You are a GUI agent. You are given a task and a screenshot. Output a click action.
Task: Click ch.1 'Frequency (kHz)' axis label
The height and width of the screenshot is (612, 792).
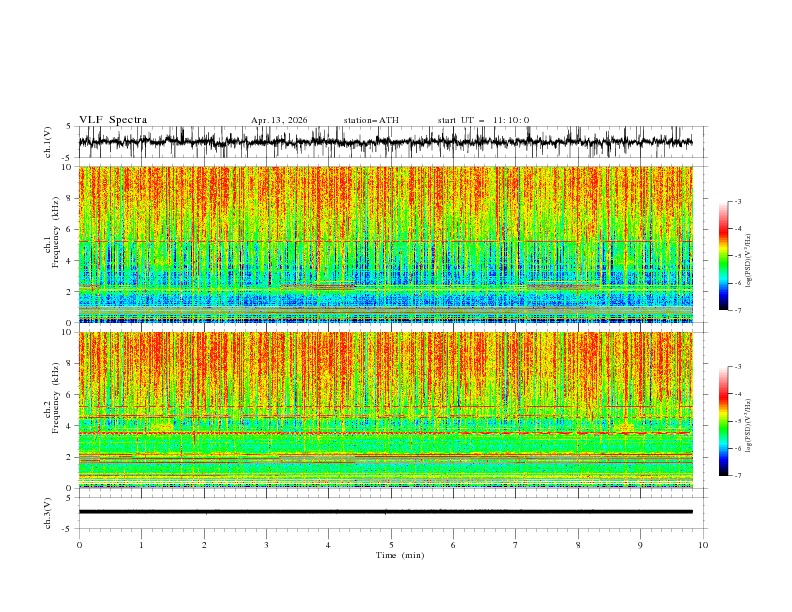pyautogui.click(x=56, y=232)
